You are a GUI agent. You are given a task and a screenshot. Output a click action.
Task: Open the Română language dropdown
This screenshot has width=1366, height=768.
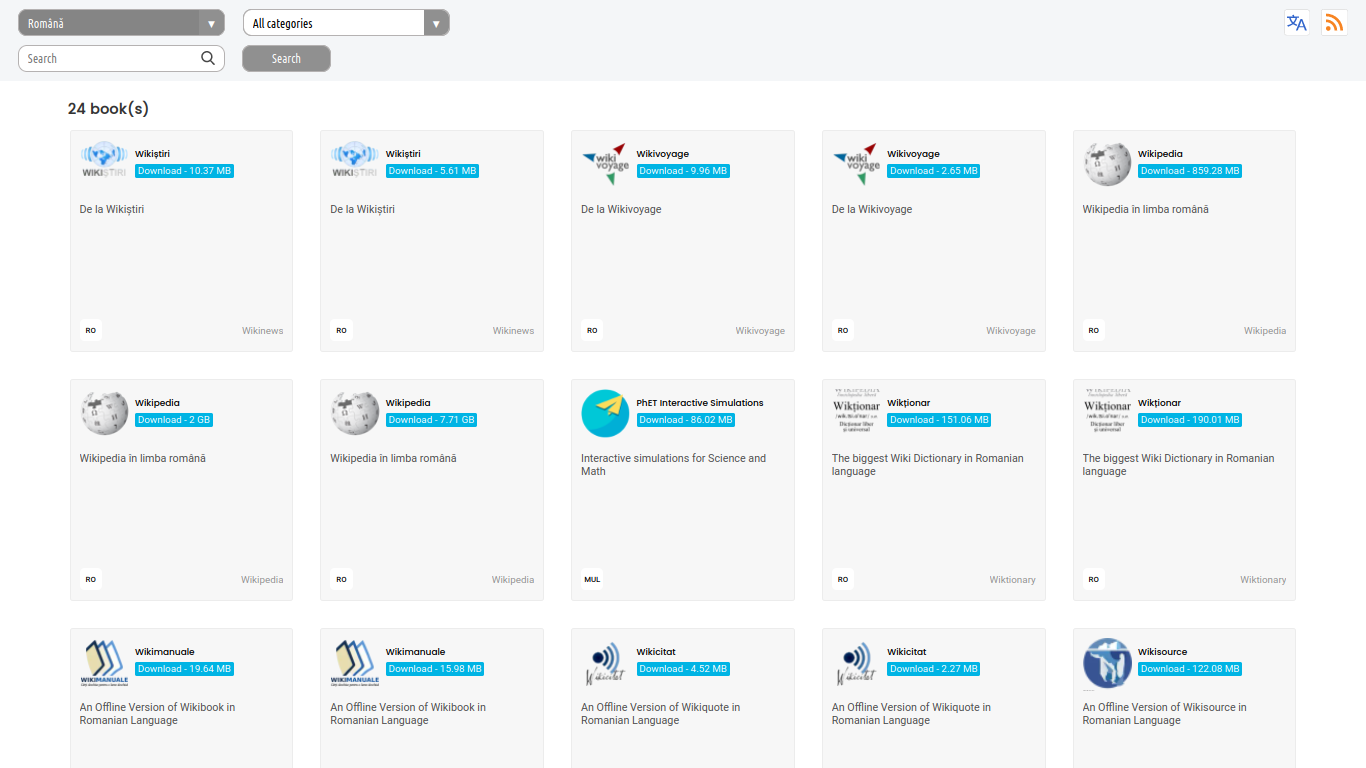coord(121,23)
